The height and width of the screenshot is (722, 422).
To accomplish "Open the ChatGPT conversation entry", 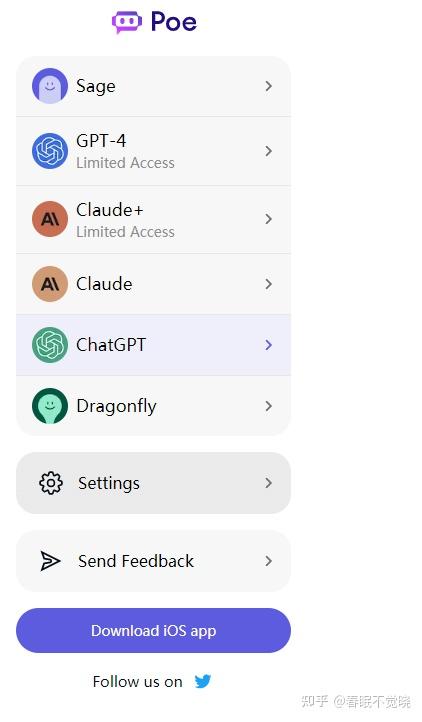I will pos(153,345).
